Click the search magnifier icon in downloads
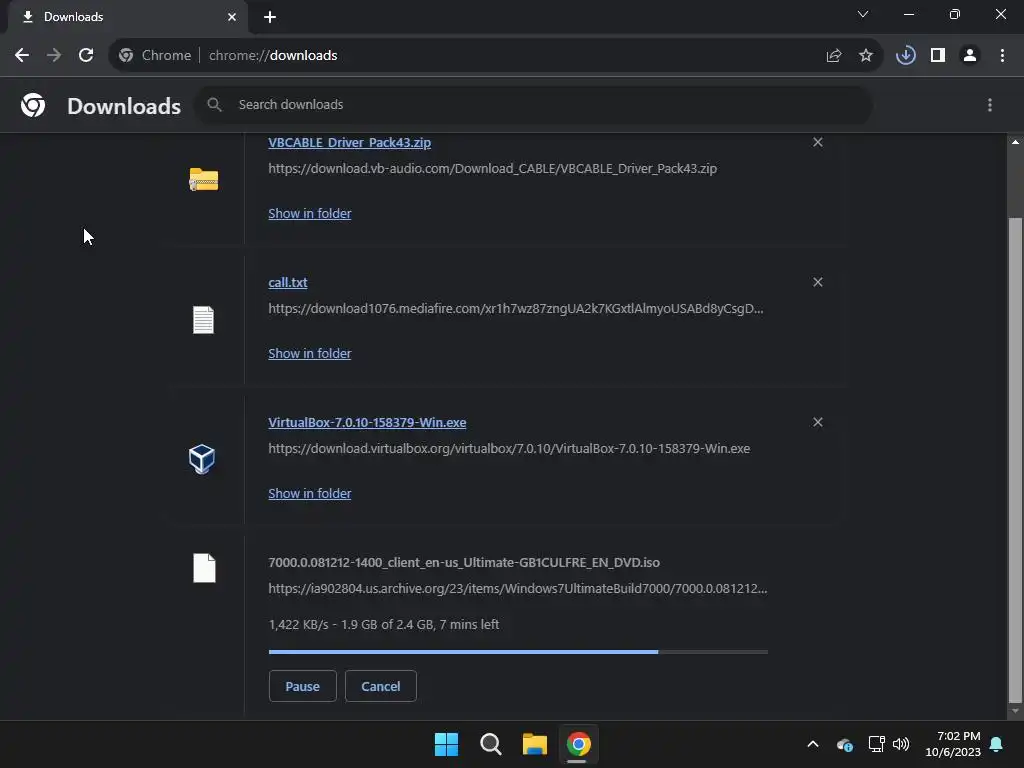 (x=214, y=104)
